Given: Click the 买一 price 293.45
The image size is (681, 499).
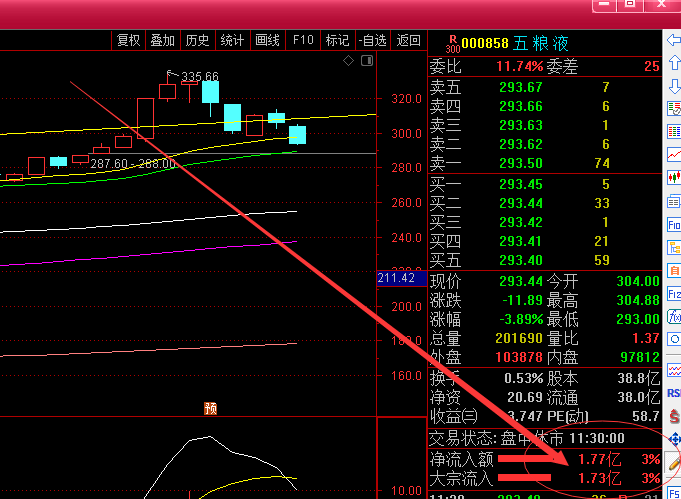Looking at the screenshot, I should click(x=521, y=185).
